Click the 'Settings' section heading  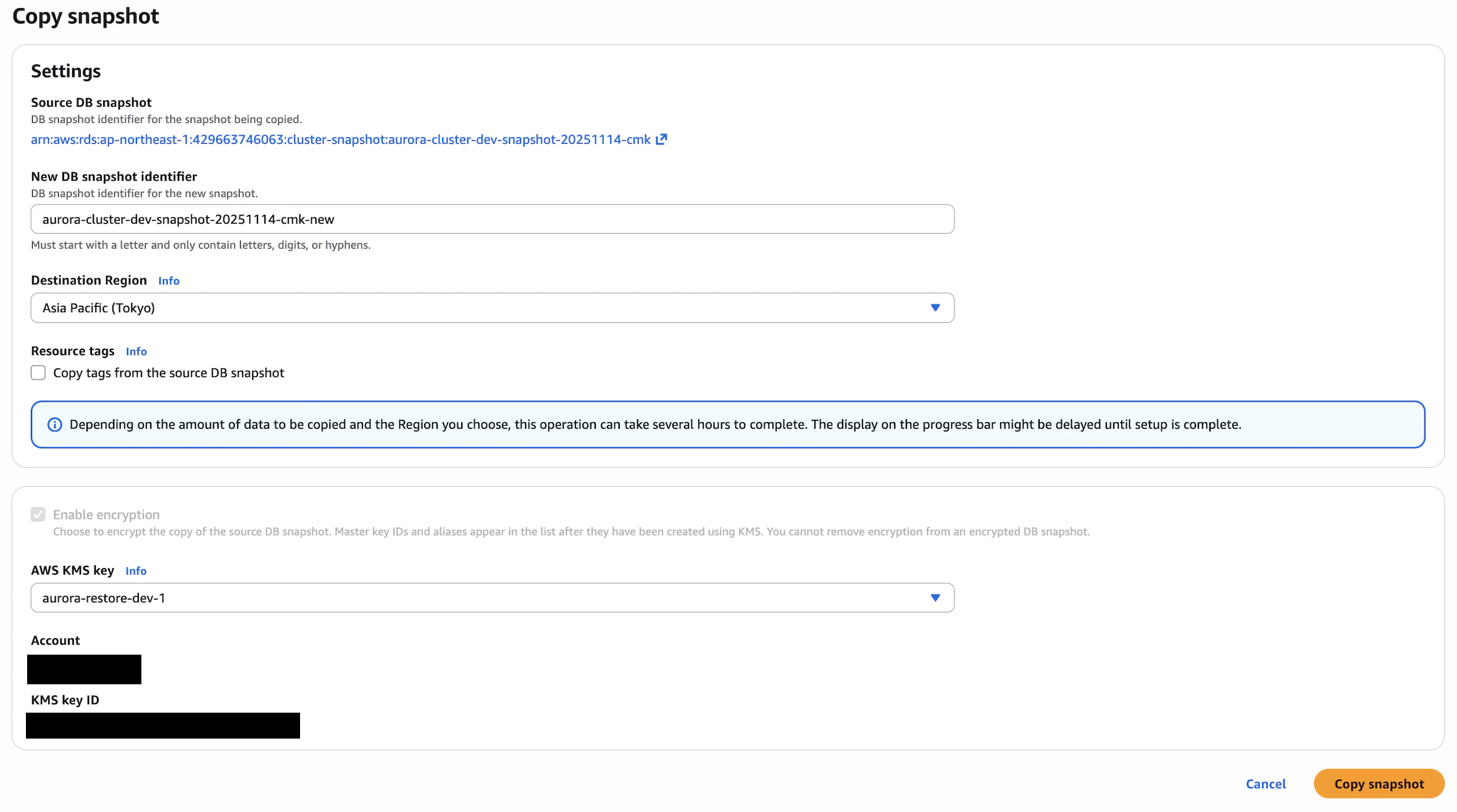pyautogui.click(x=66, y=71)
